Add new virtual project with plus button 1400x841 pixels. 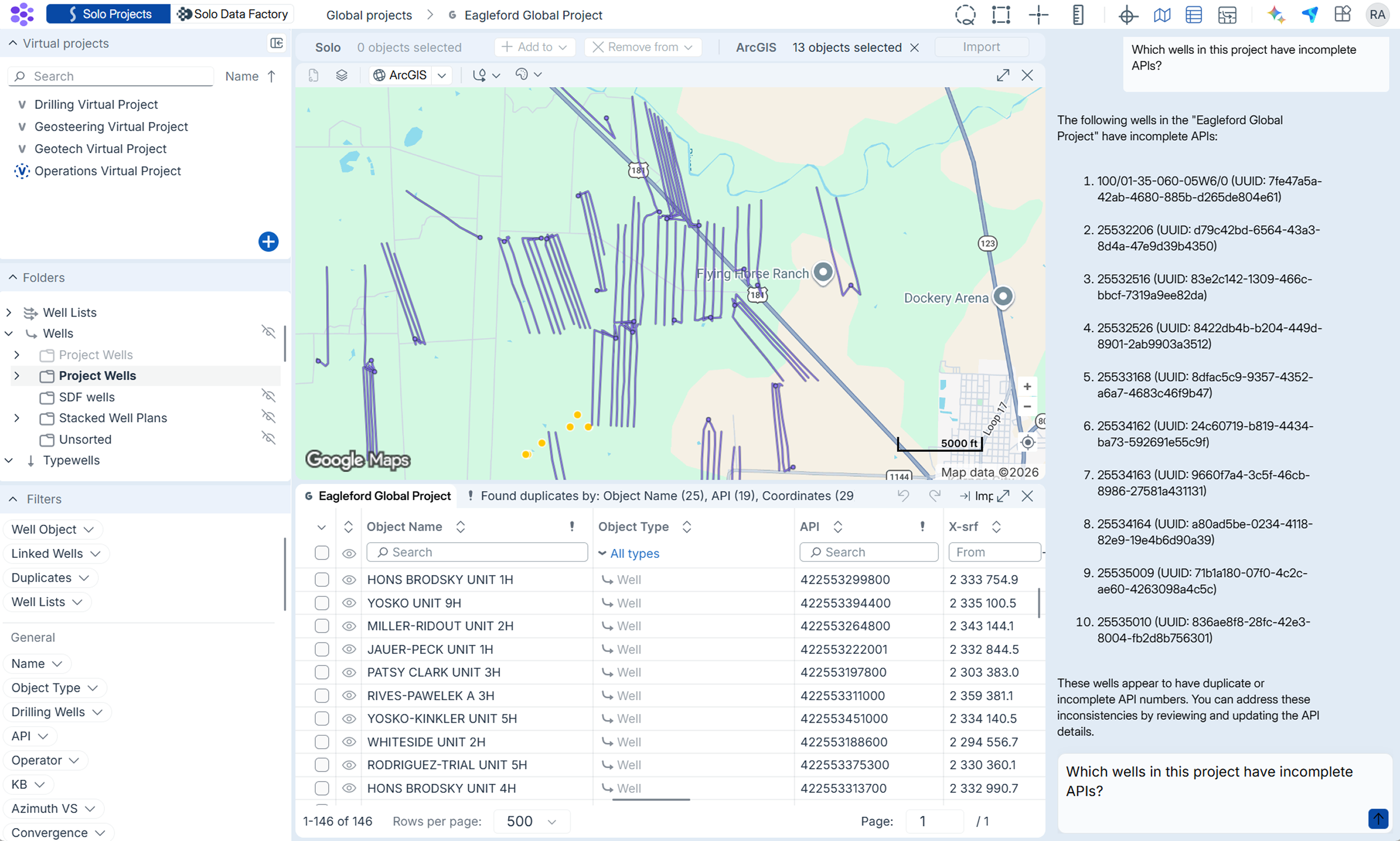(x=268, y=242)
